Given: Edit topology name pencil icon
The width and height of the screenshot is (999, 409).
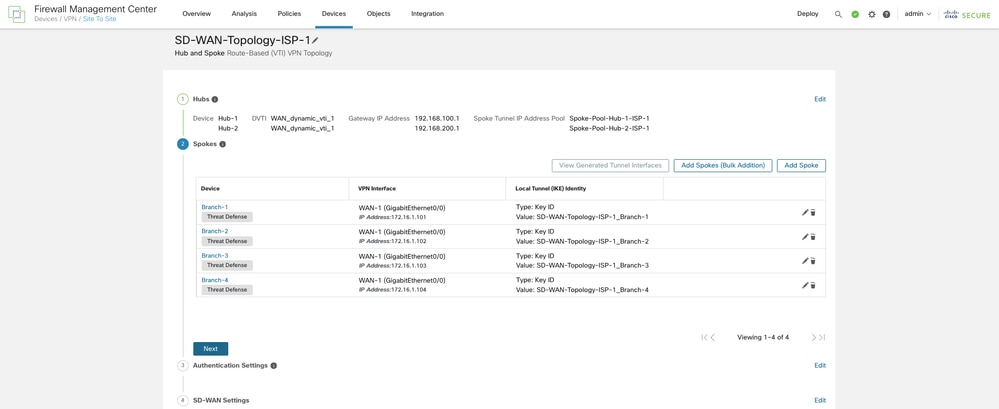Looking at the screenshot, I should click(315, 40).
